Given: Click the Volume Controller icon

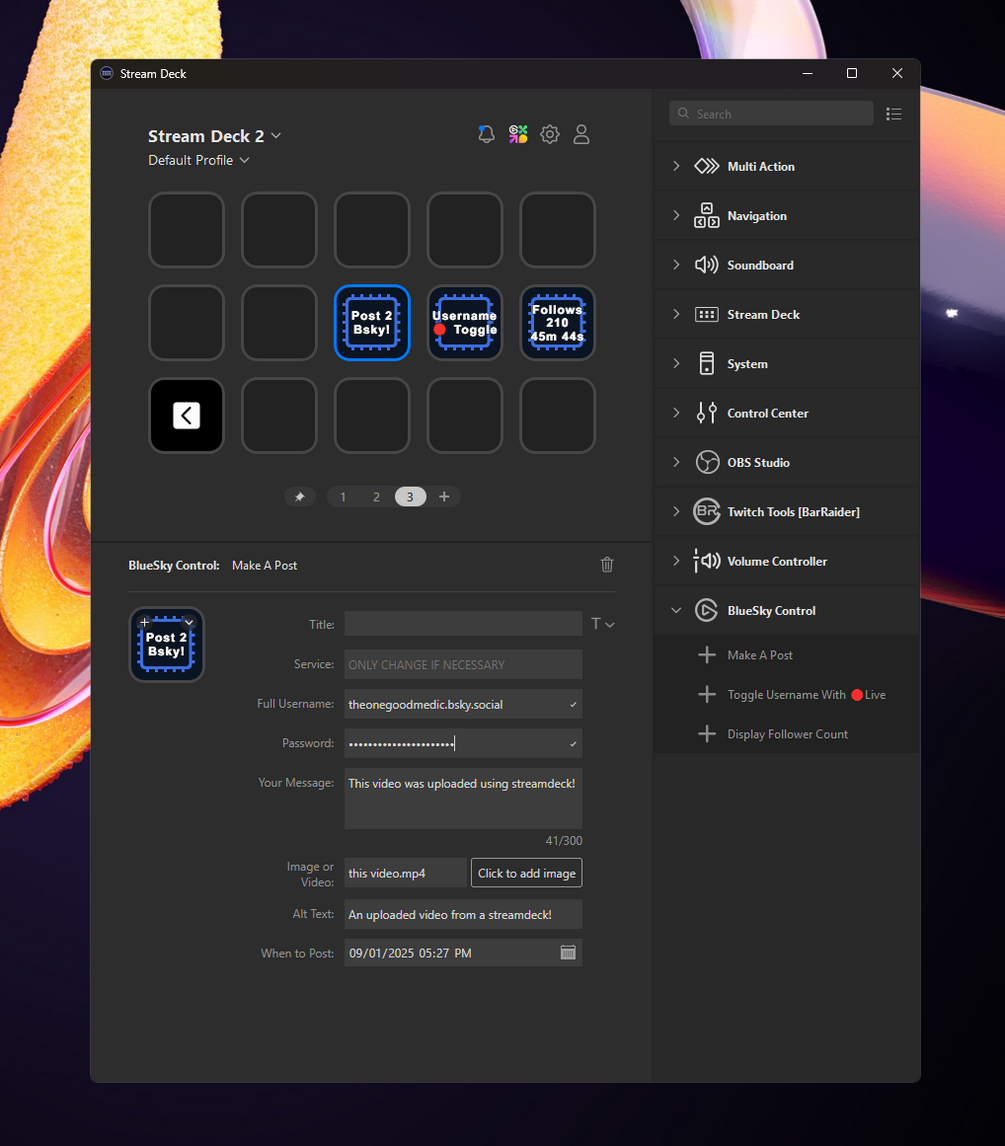Looking at the screenshot, I should (707, 561).
